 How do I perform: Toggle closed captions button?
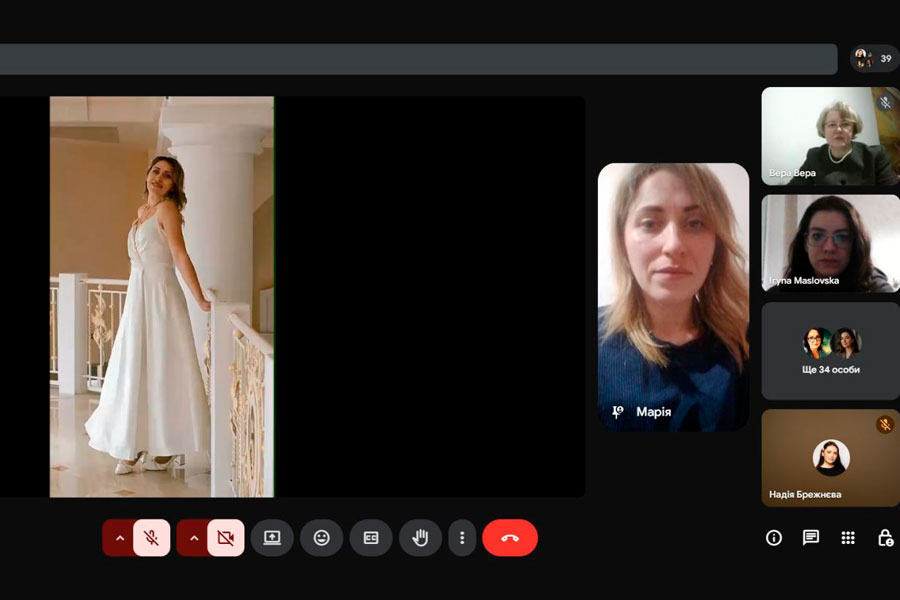pos(371,538)
